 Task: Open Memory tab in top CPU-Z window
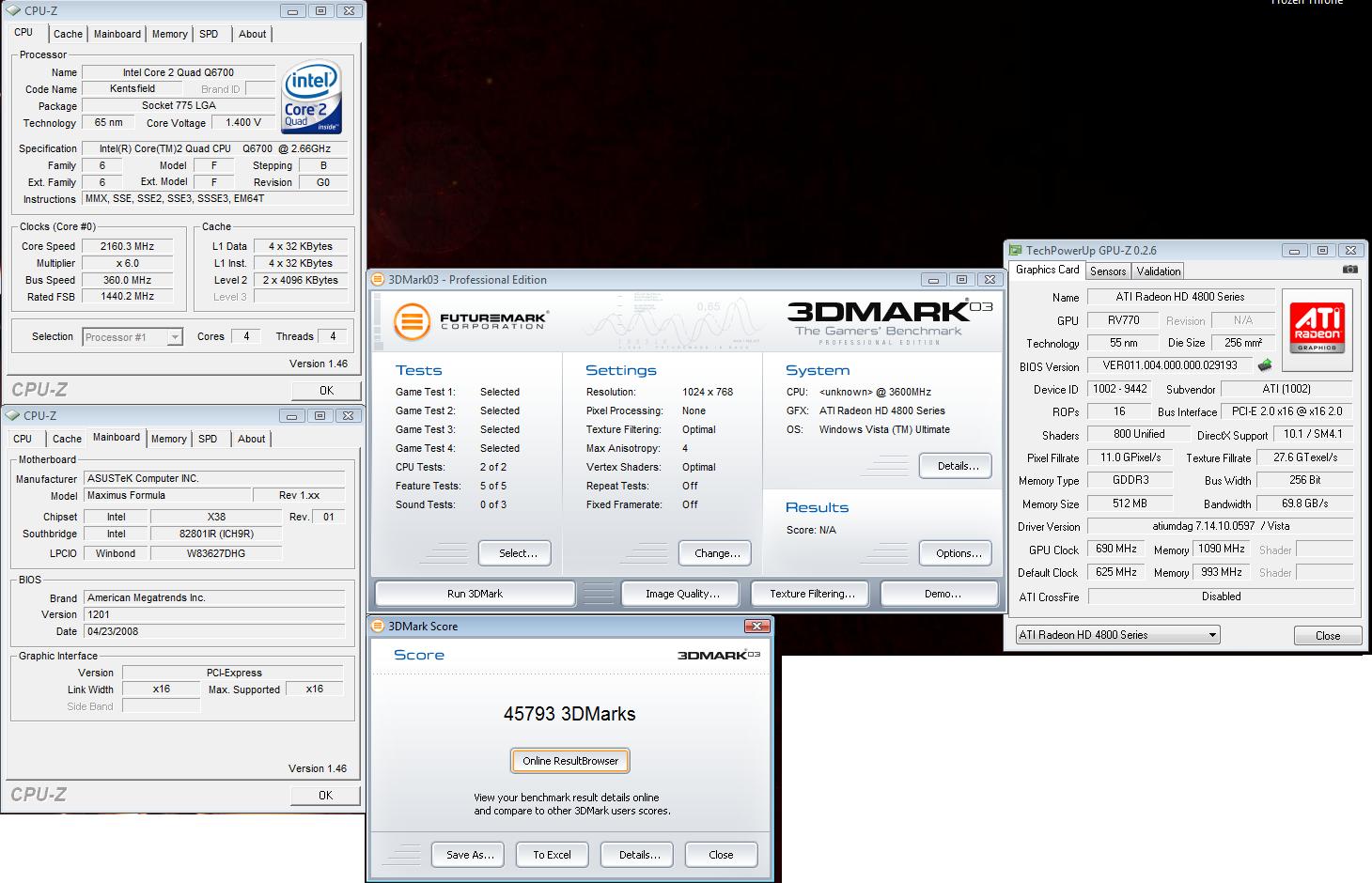click(x=169, y=34)
